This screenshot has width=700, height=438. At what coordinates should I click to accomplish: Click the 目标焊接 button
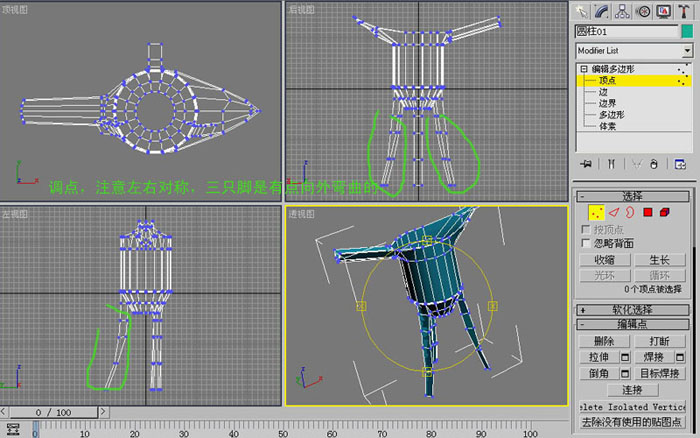click(660, 373)
